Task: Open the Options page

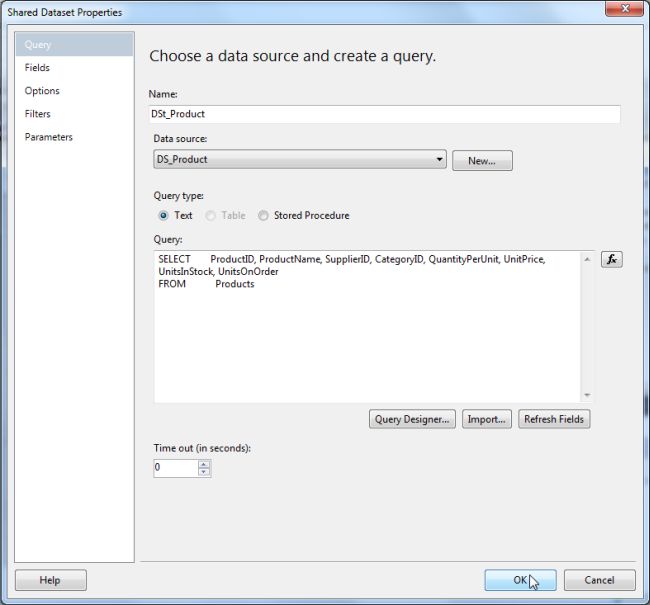Action: tap(75, 91)
